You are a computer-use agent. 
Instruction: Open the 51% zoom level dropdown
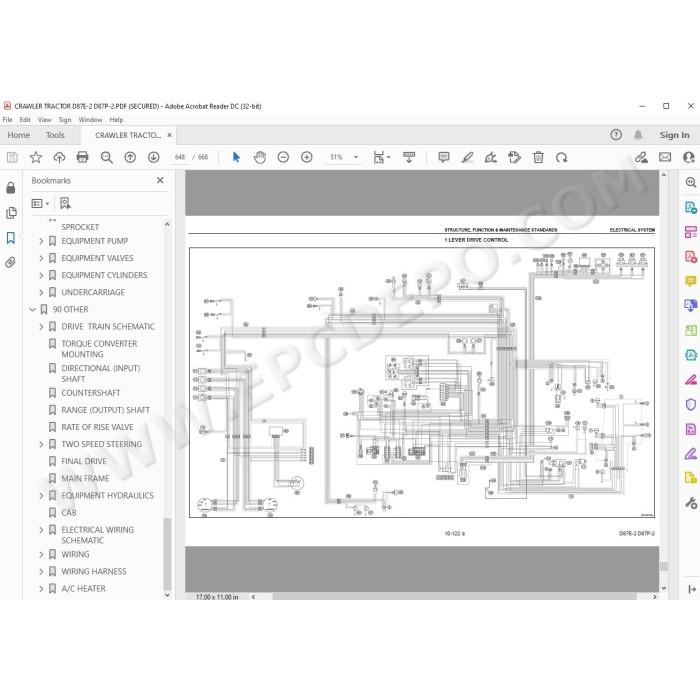point(356,157)
